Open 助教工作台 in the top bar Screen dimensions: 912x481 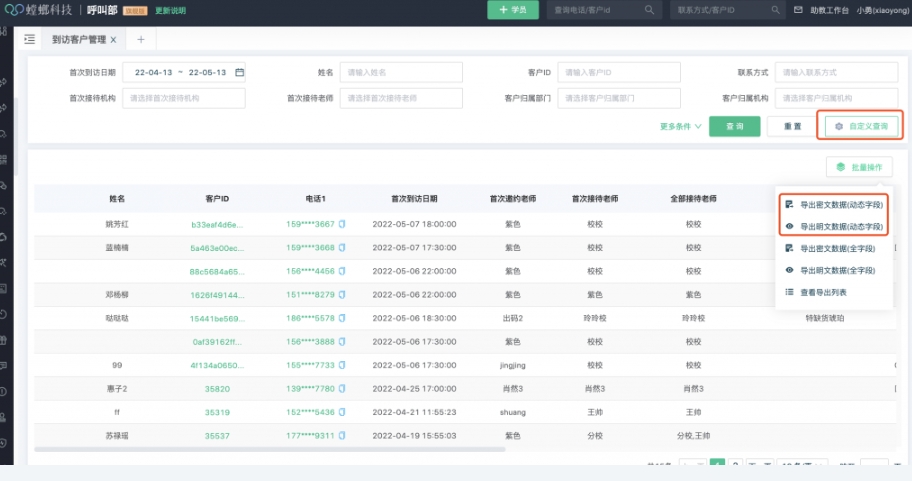[829, 10]
